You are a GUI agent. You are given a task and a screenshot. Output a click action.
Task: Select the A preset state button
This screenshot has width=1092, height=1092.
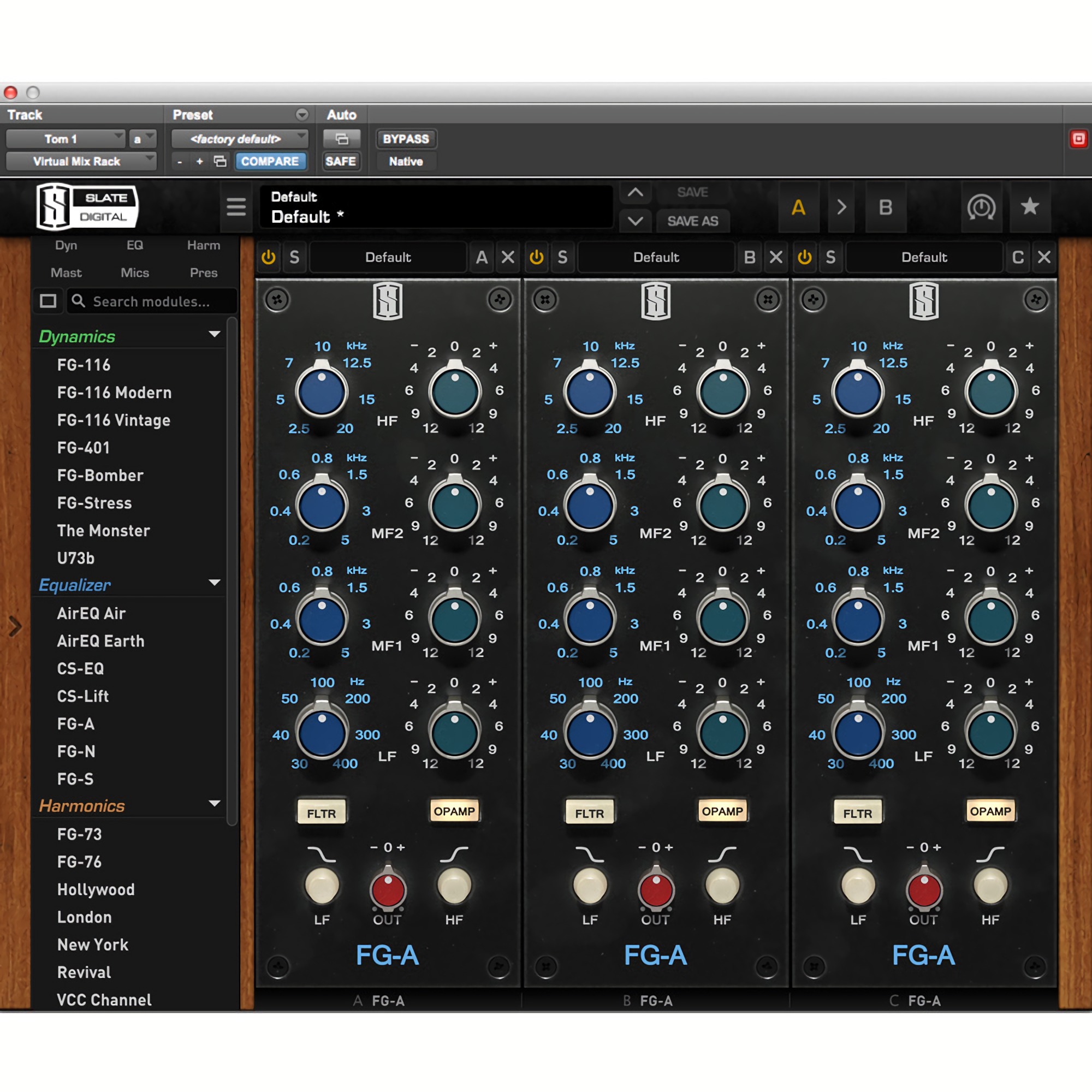coord(799,207)
